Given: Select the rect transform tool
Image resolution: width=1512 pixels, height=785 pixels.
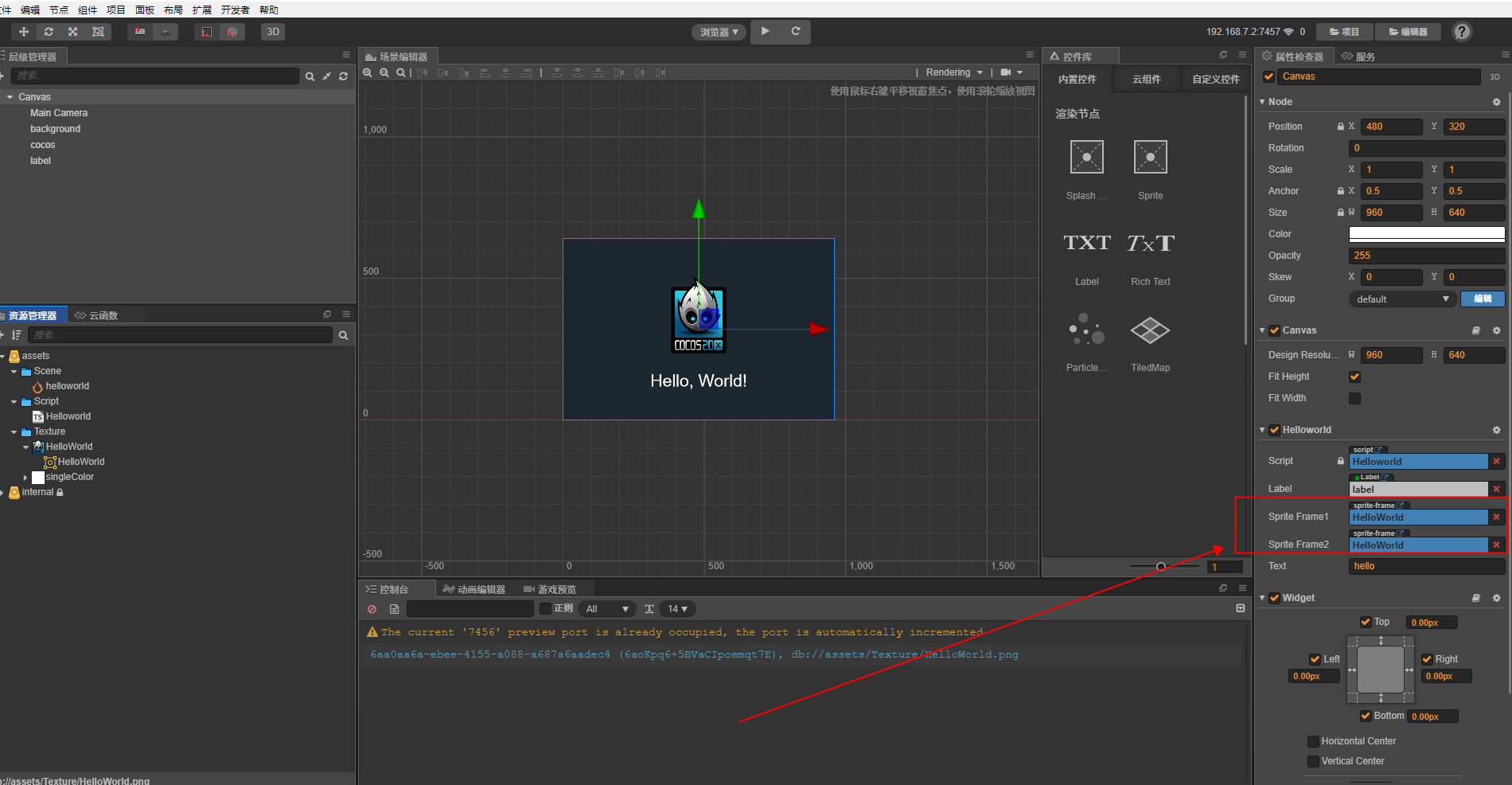Looking at the screenshot, I should tap(98, 32).
